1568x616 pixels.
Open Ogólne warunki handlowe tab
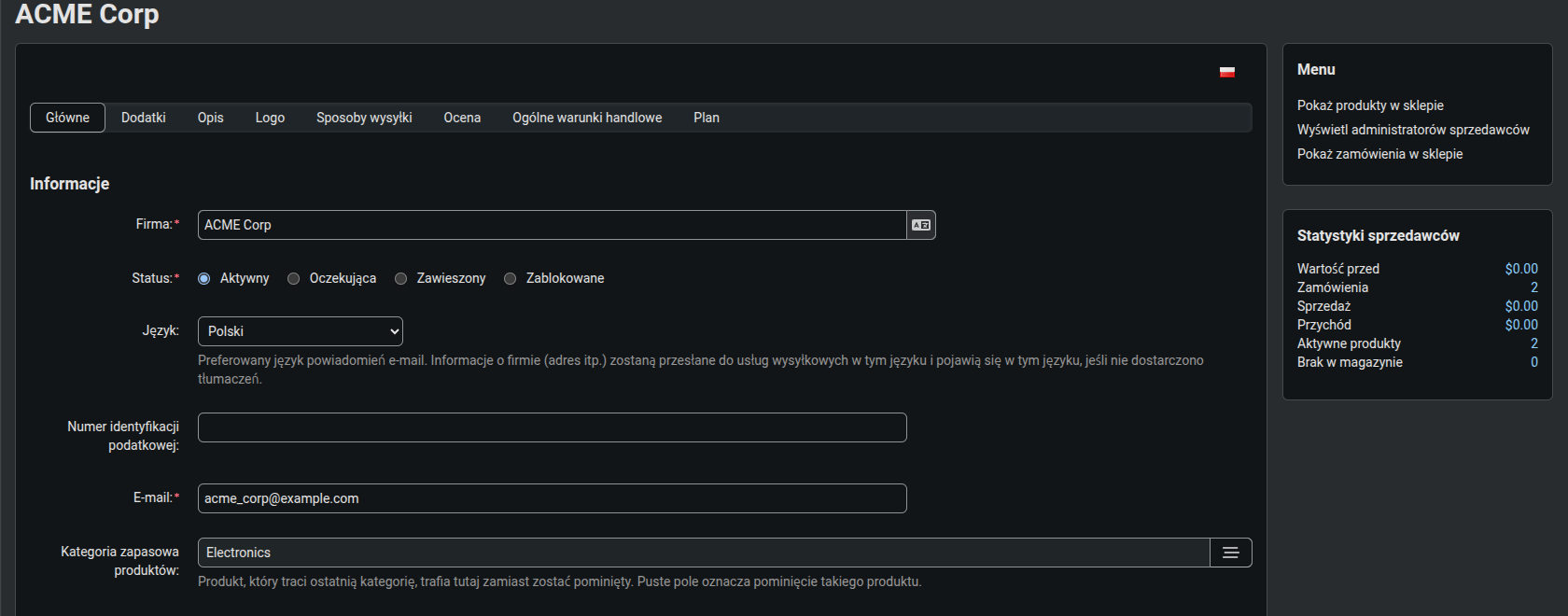[x=587, y=118]
